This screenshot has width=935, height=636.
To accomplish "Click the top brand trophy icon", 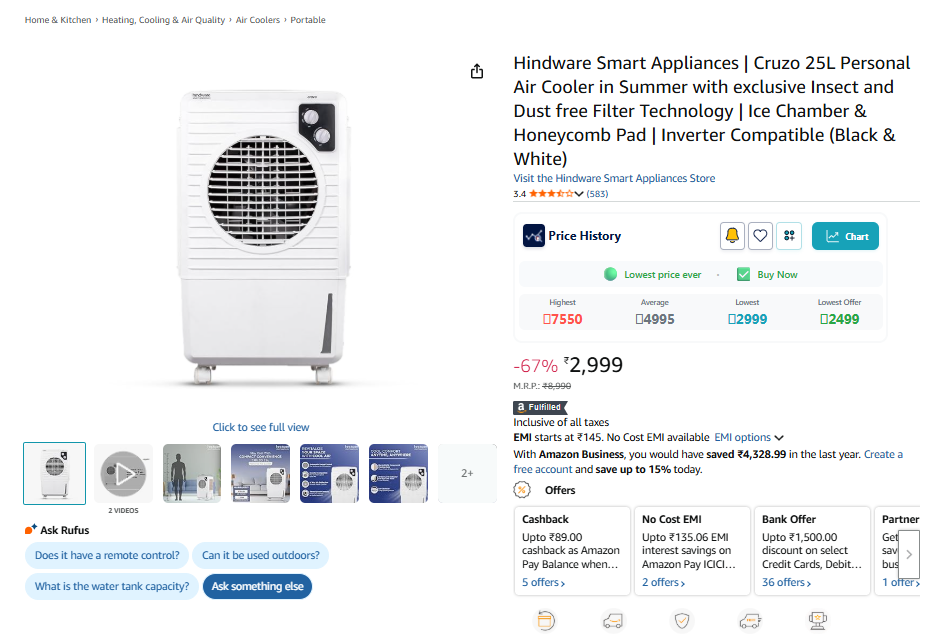I will 818,621.
